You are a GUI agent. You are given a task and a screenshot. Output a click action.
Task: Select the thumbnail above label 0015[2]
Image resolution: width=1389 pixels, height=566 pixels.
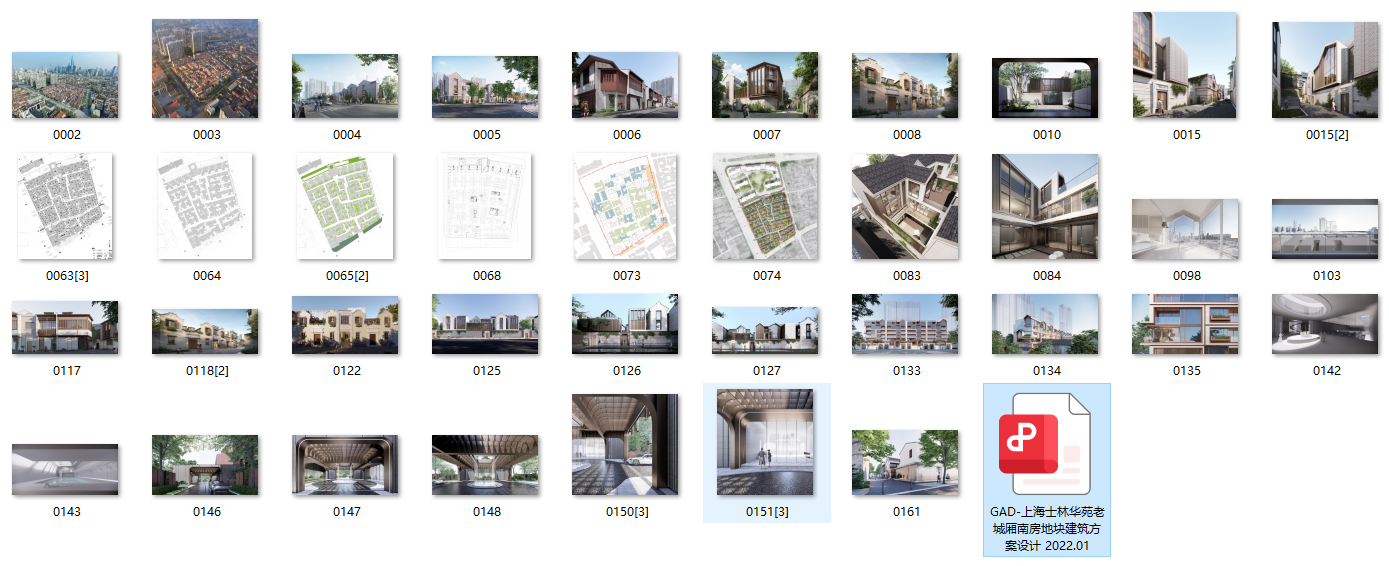point(1325,71)
